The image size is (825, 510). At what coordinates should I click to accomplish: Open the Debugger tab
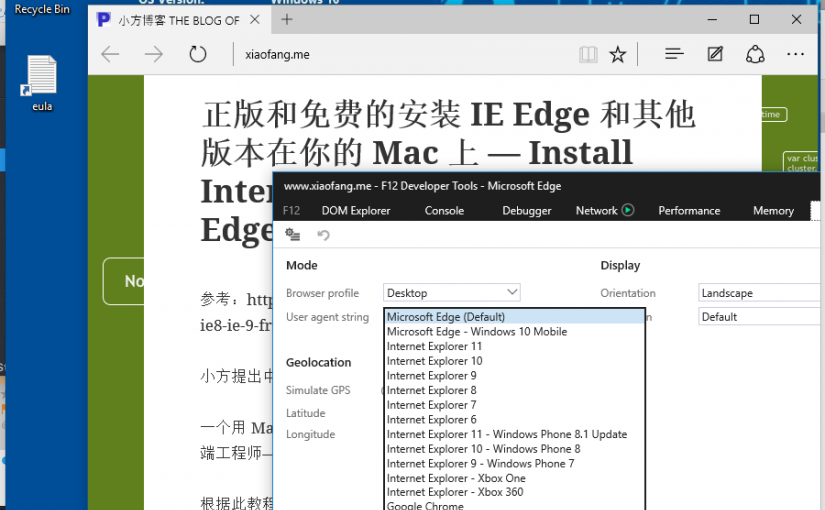coord(527,211)
